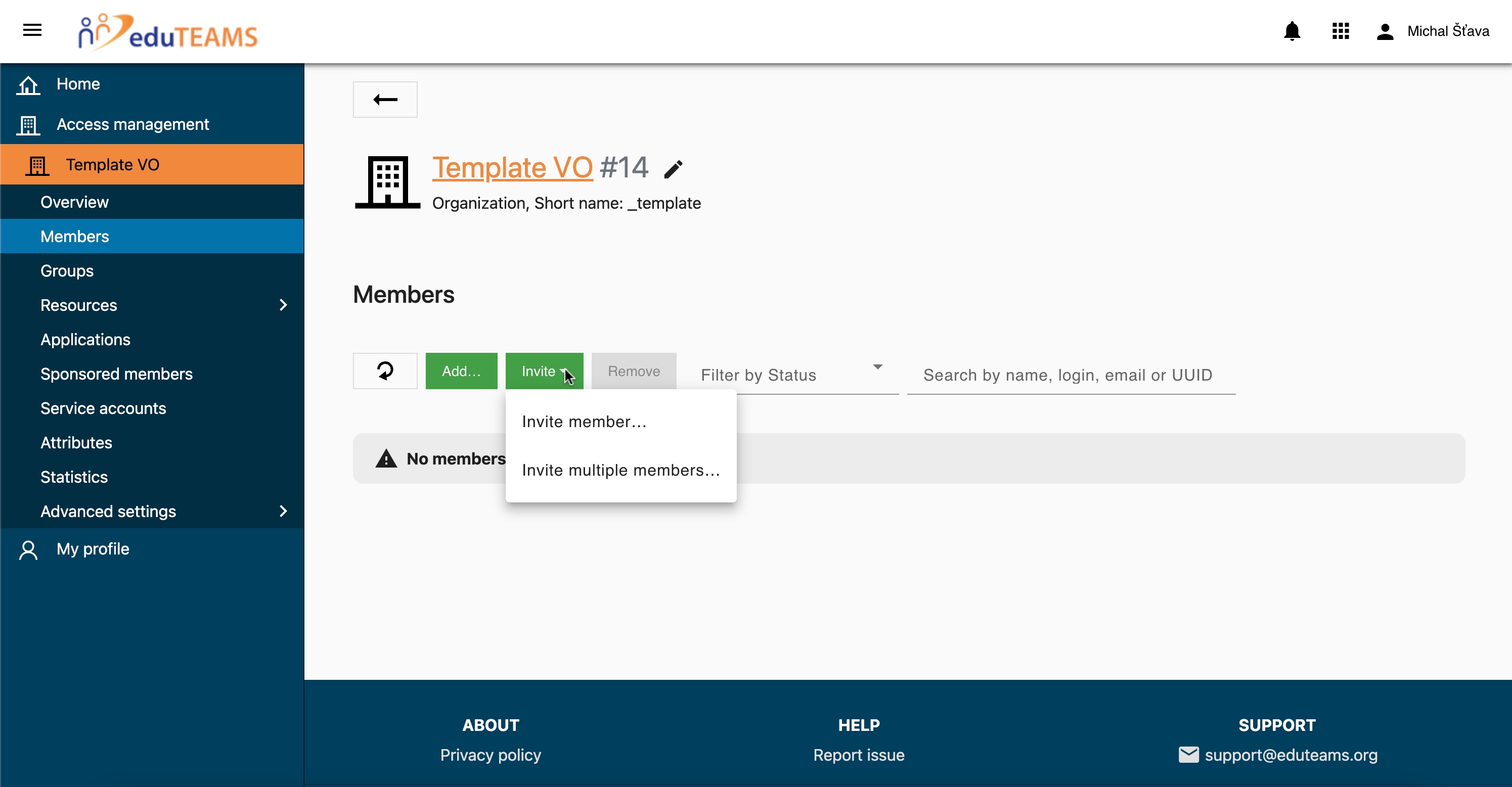Open the Statistics page
Viewport: 1512px width, 787px height.
coord(152,477)
